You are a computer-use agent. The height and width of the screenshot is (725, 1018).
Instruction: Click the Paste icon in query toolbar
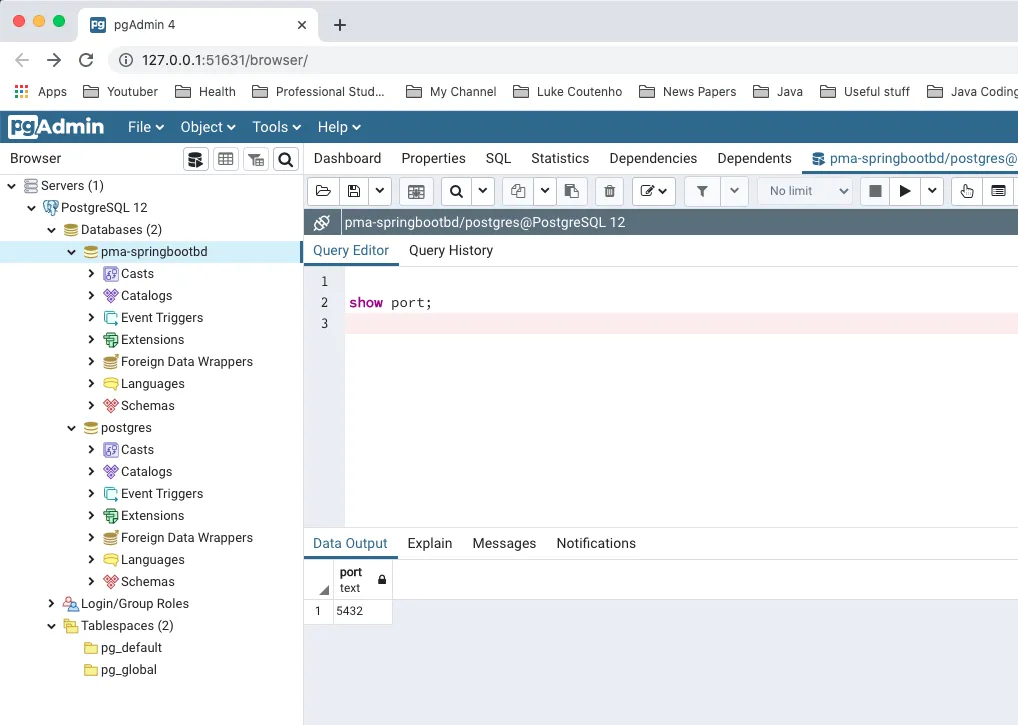click(x=572, y=191)
